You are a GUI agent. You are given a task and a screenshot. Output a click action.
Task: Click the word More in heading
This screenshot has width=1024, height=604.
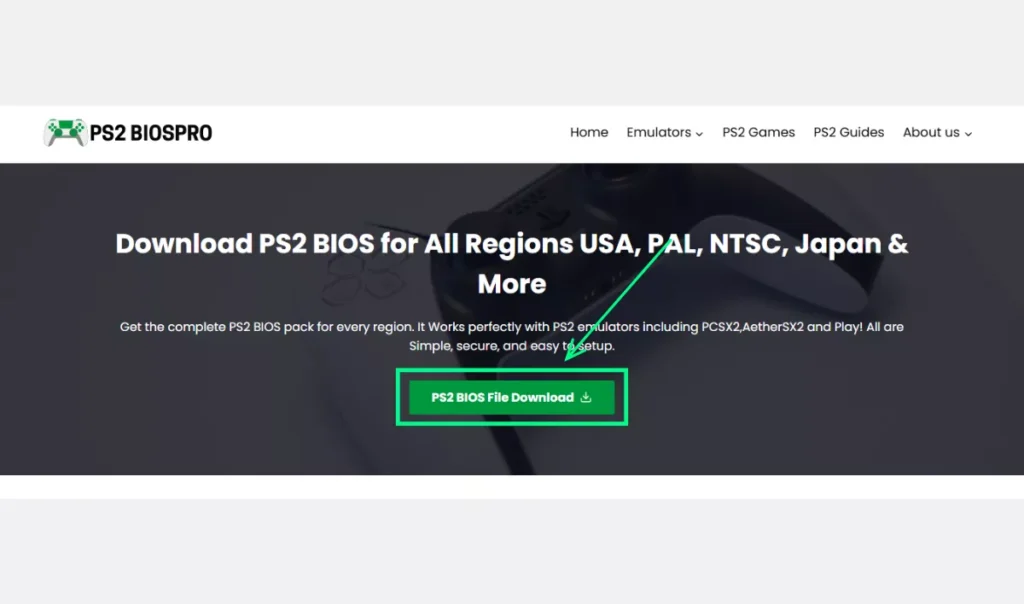(x=511, y=284)
